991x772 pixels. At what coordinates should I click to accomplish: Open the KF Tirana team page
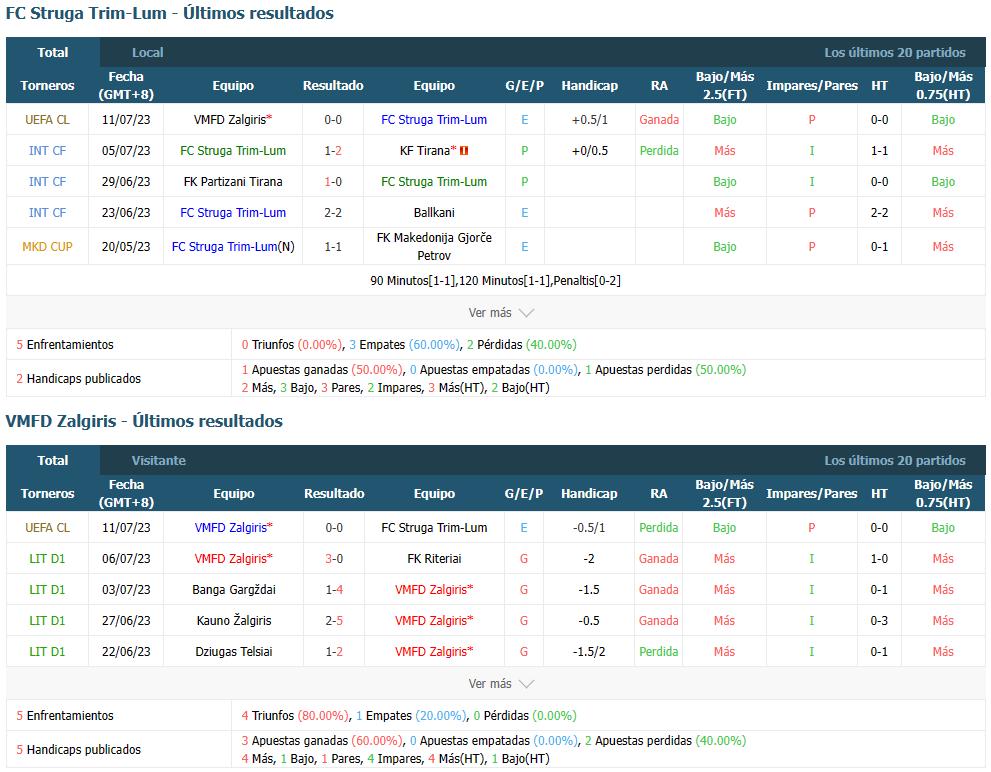pyautogui.click(x=425, y=150)
